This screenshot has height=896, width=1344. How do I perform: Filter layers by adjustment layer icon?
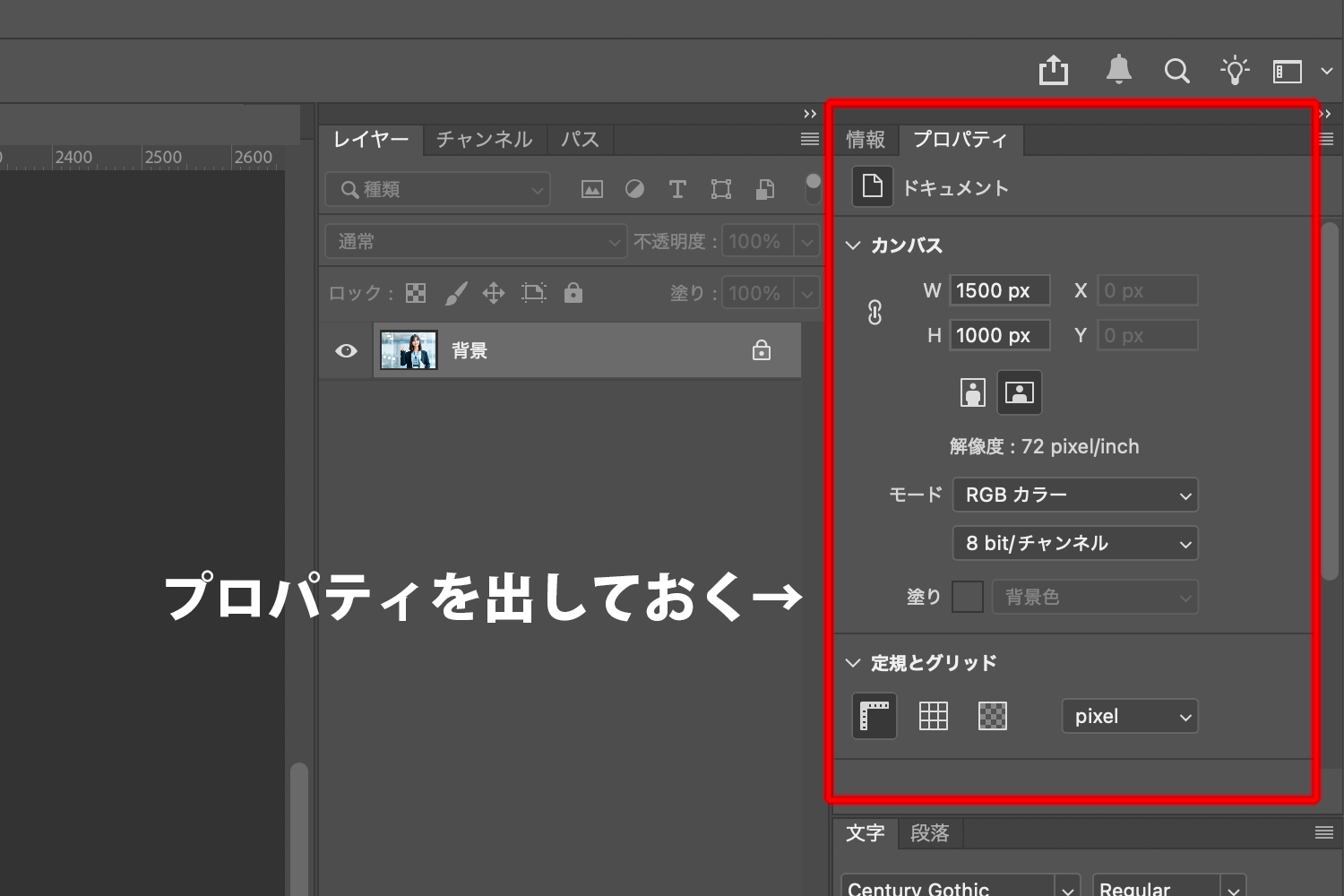(634, 189)
